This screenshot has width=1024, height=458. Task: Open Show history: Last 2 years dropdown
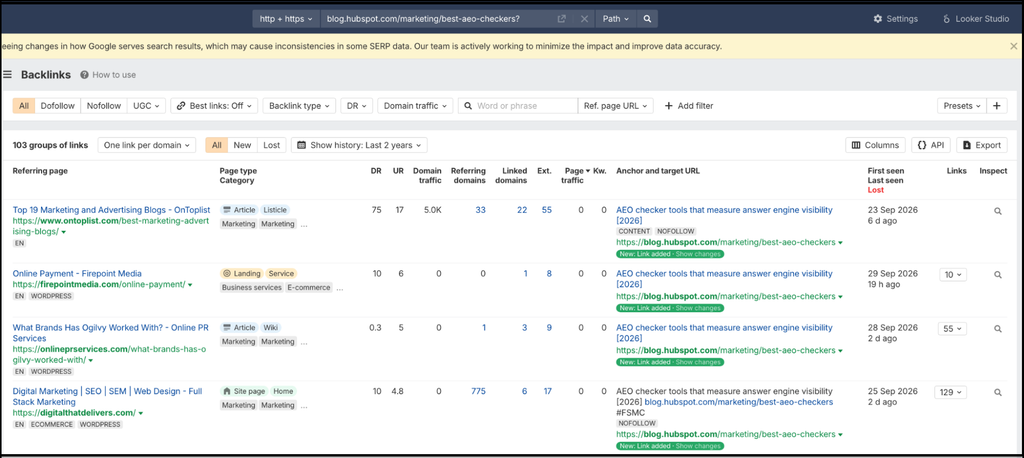(359, 145)
